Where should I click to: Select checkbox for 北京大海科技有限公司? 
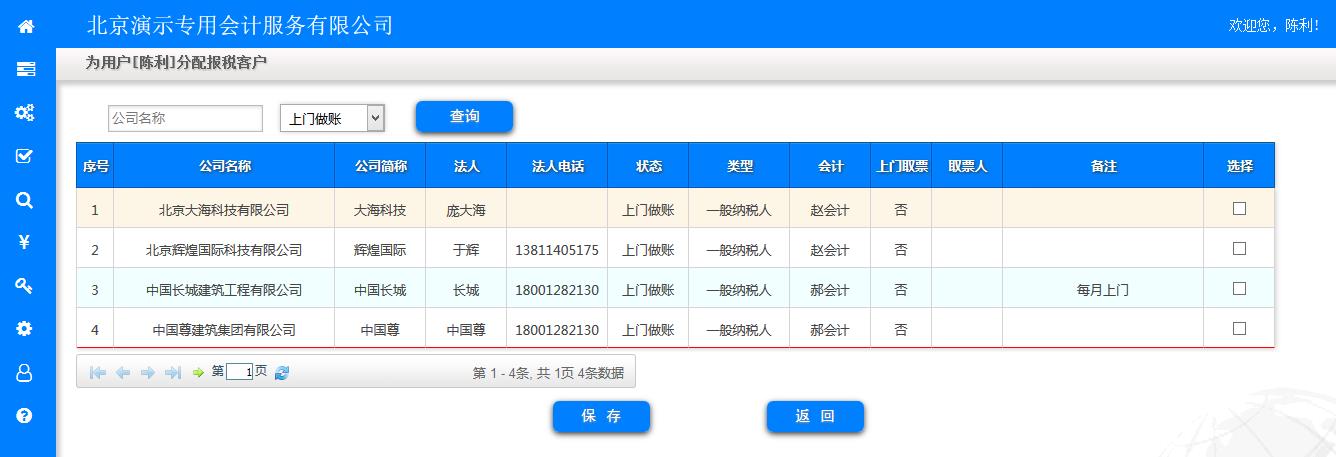tap(1239, 208)
